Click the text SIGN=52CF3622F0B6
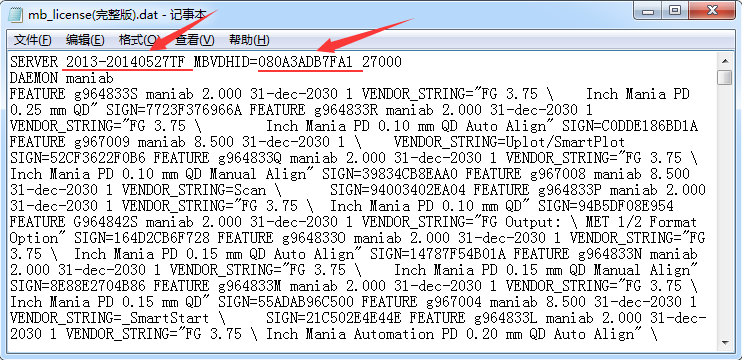 tap(78, 158)
